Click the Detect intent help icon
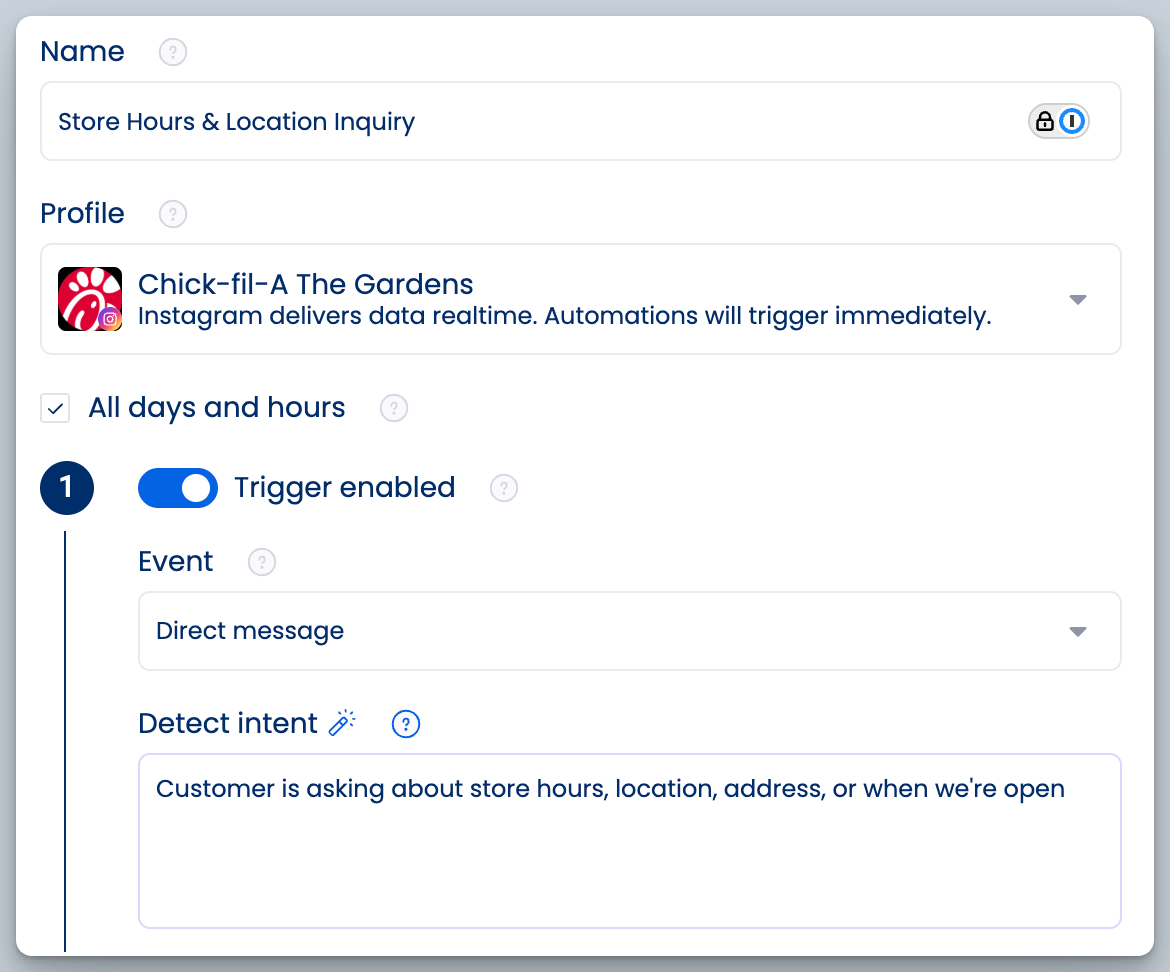 pos(406,723)
